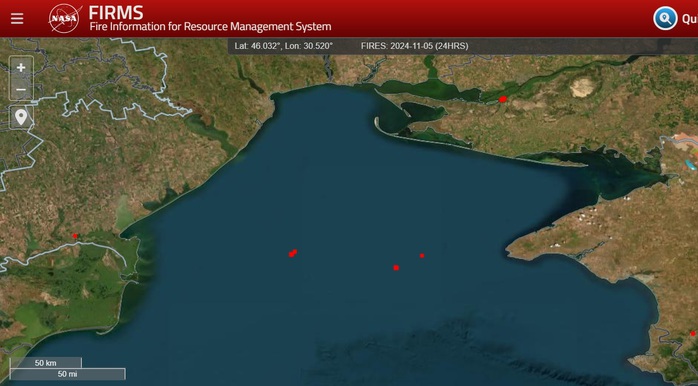Click the 50 km scale bar

pyautogui.click(x=45, y=363)
